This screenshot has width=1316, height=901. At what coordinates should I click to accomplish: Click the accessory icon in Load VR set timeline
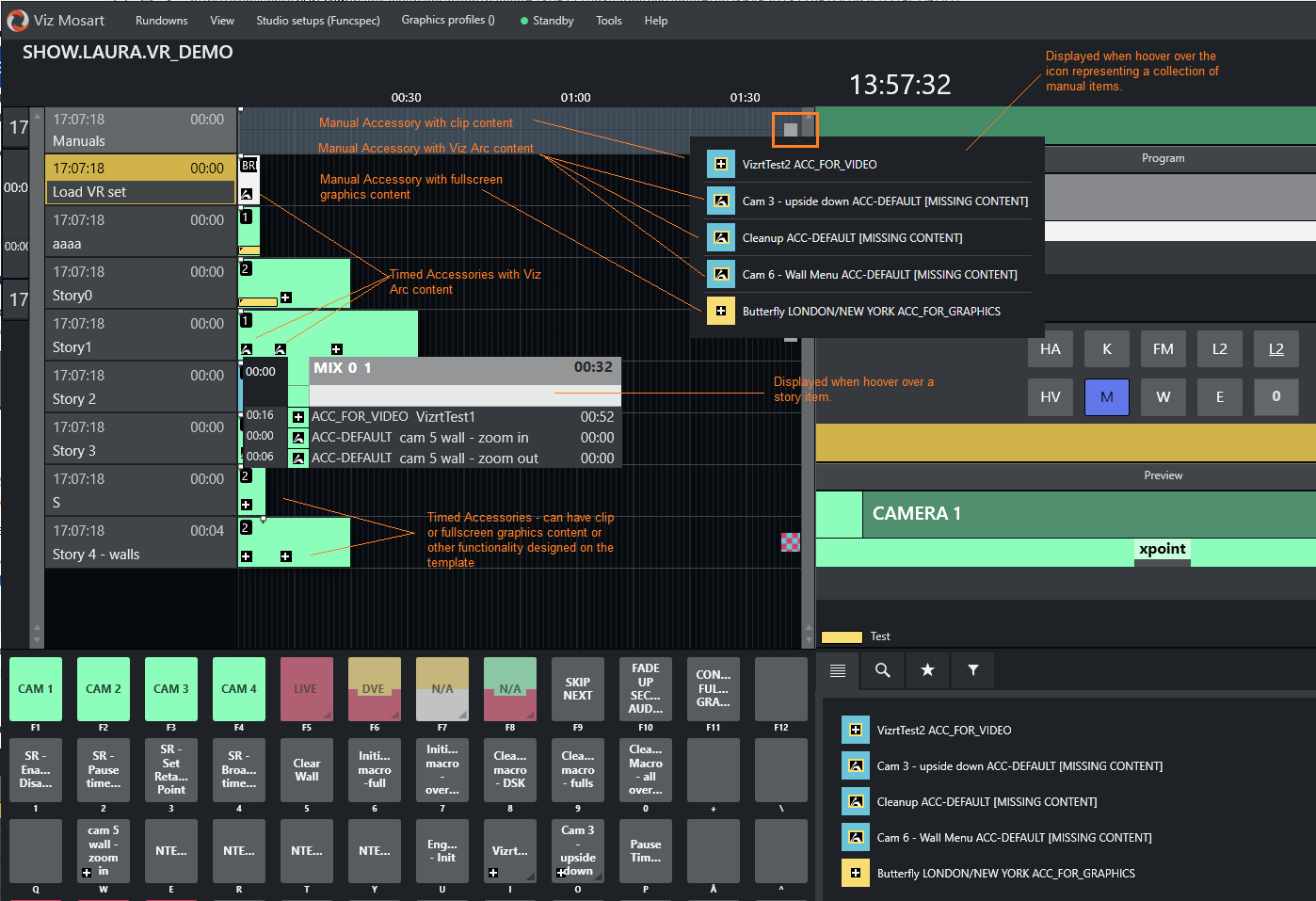coord(247,194)
